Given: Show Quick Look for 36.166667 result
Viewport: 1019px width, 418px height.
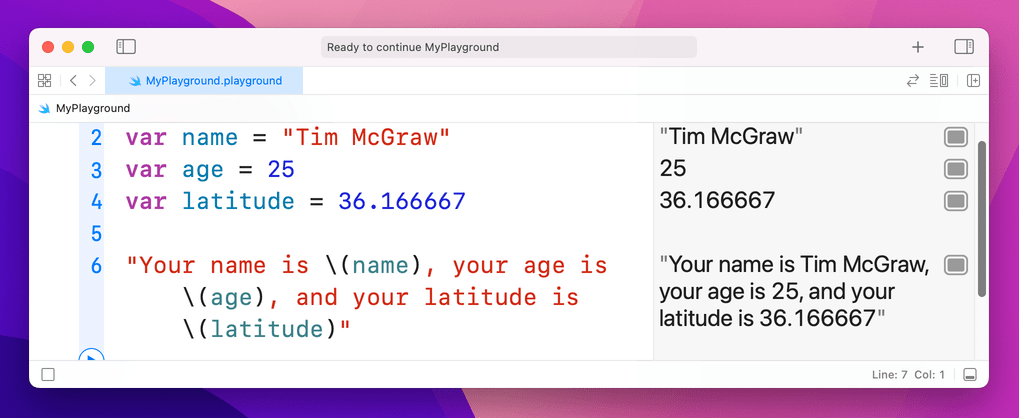Looking at the screenshot, I should click(x=955, y=201).
